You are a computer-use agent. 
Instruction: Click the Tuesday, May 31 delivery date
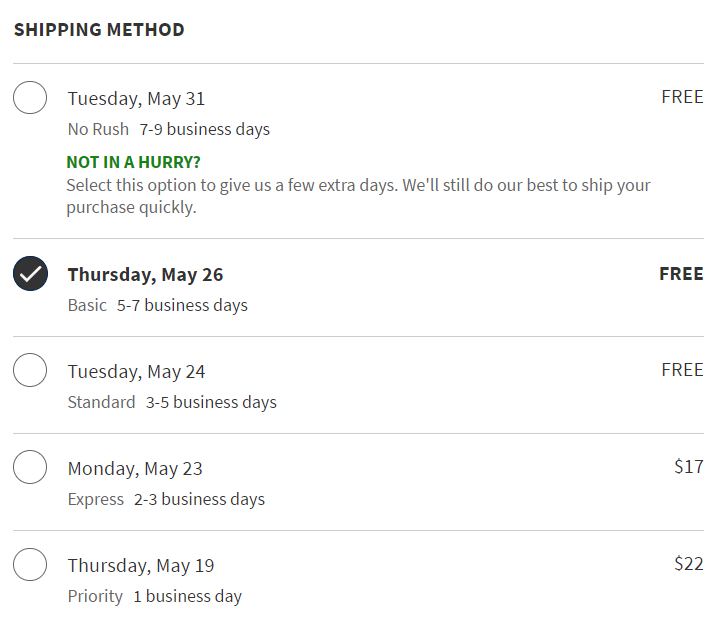[136, 99]
